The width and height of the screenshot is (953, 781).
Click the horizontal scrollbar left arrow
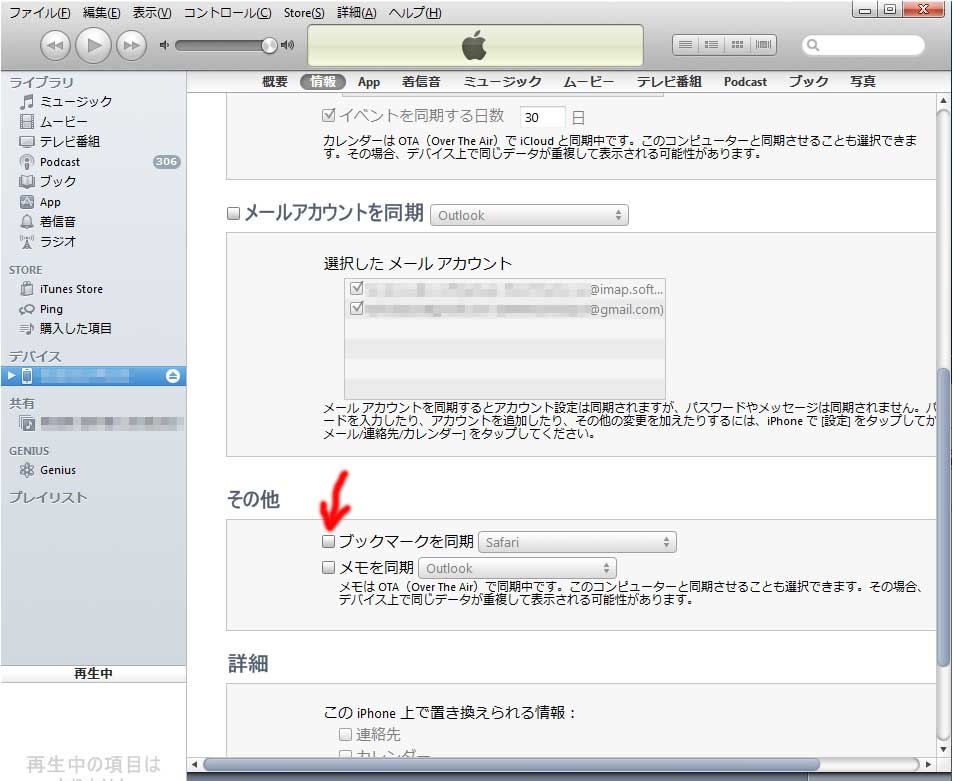[194, 764]
